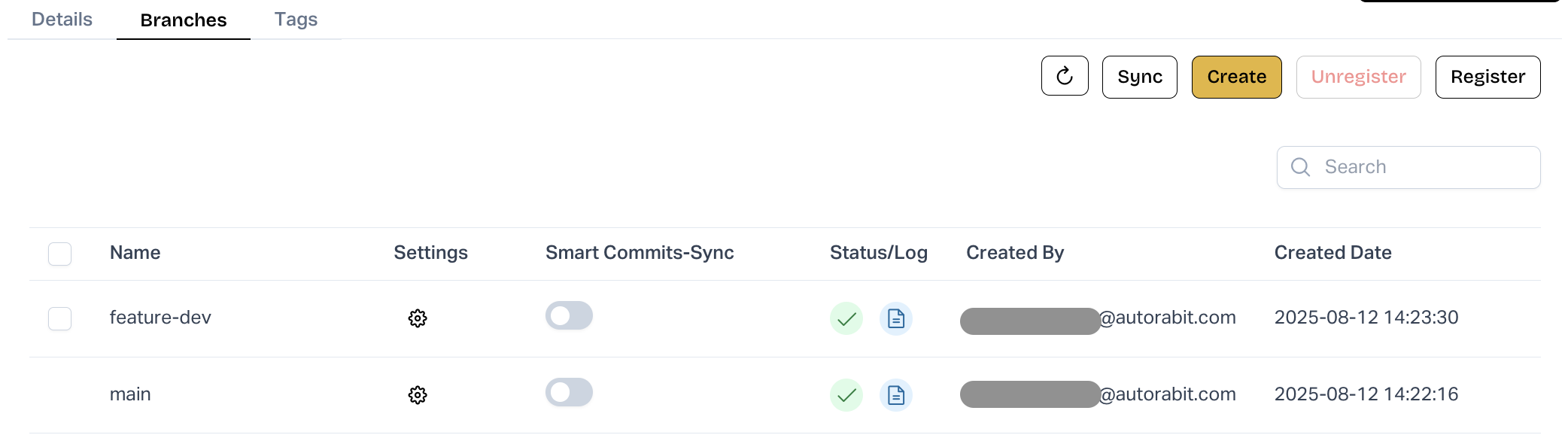Select the Branches tab

(x=184, y=20)
